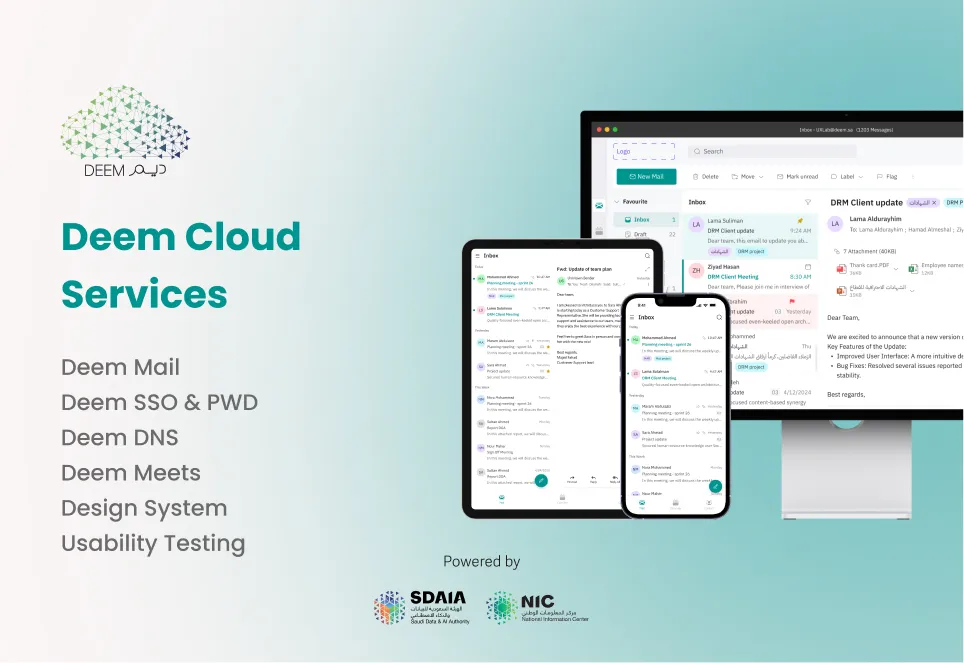This screenshot has height=663, width=964.
Task: Click the pin icon on Lama Suliman email
Action: [x=800, y=220]
